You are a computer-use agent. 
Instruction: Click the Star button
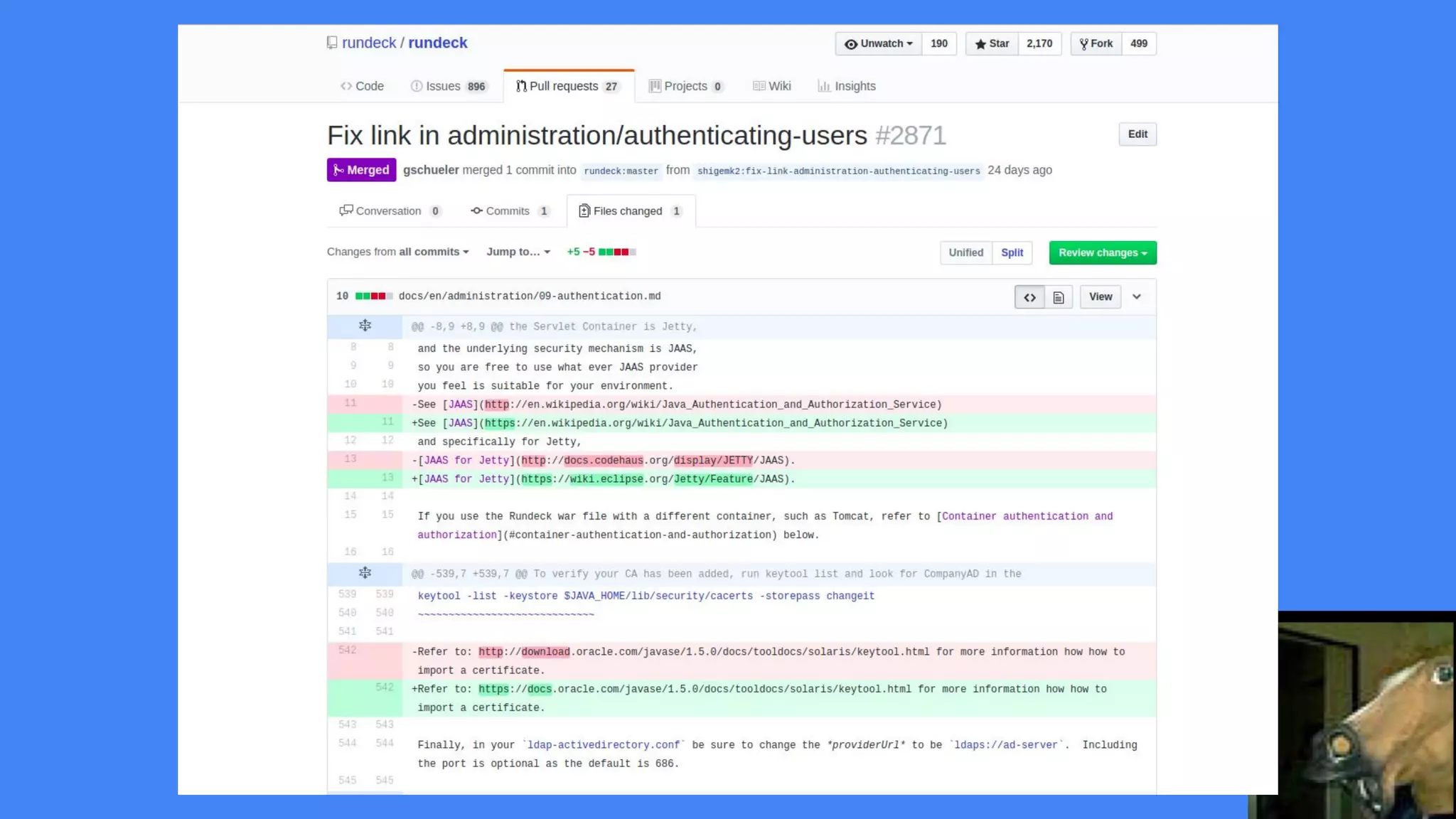[x=992, y=43]
